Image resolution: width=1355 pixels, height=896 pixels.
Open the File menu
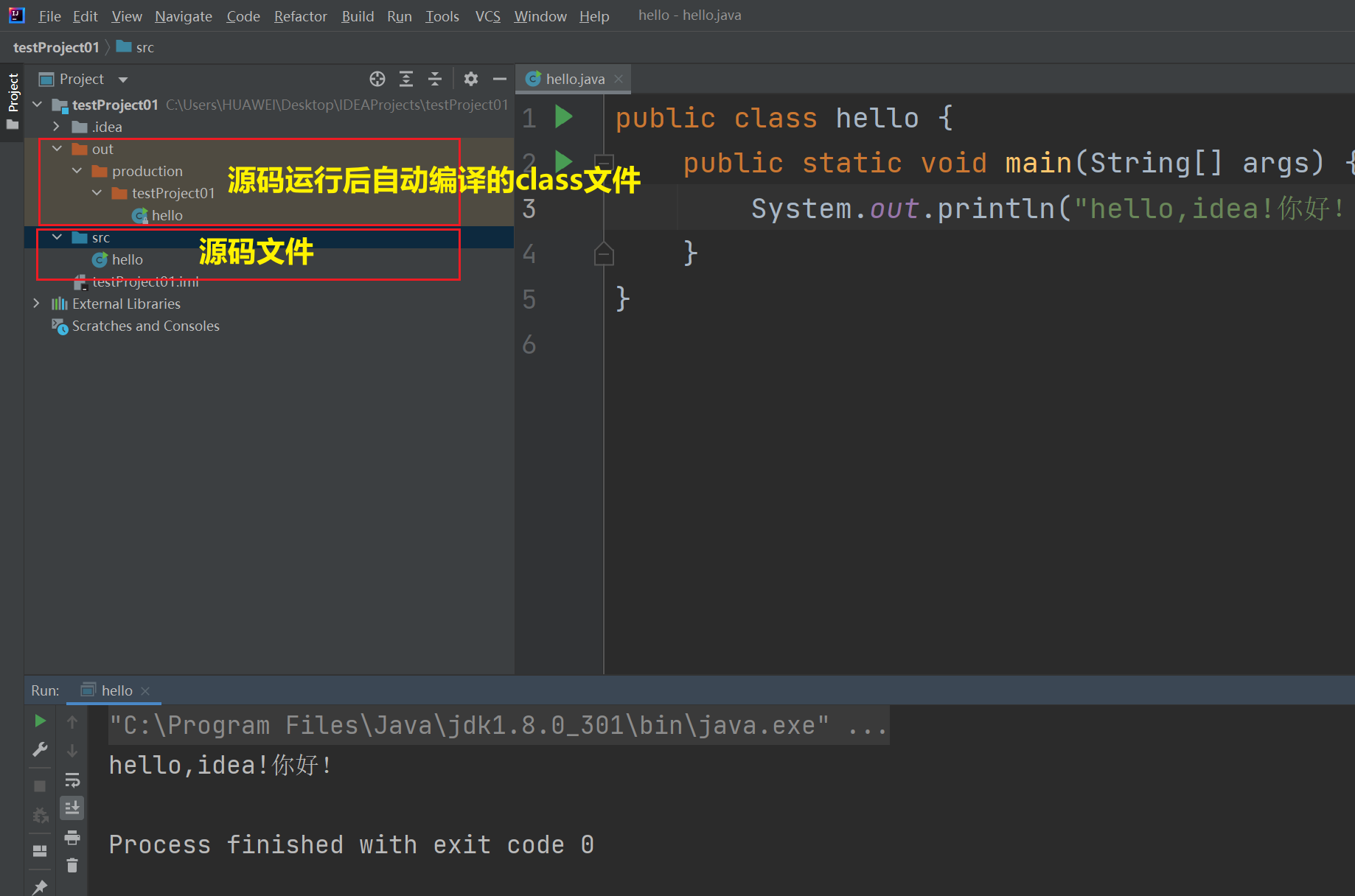(x=49, y=16)
